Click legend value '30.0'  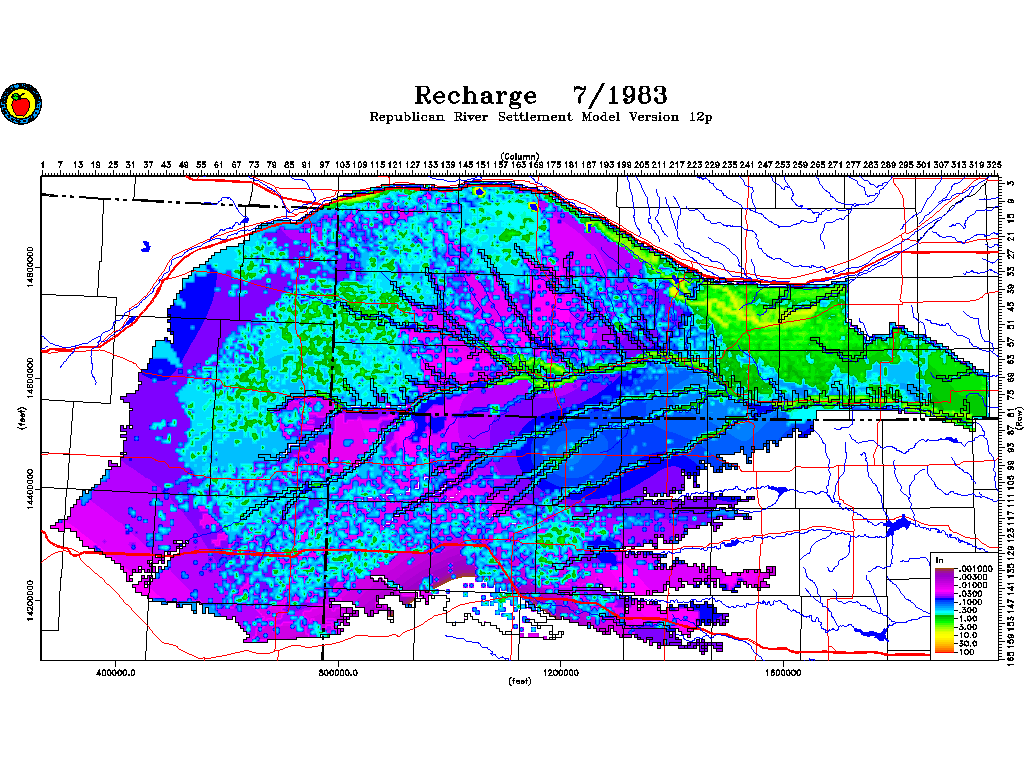point(968,643)
